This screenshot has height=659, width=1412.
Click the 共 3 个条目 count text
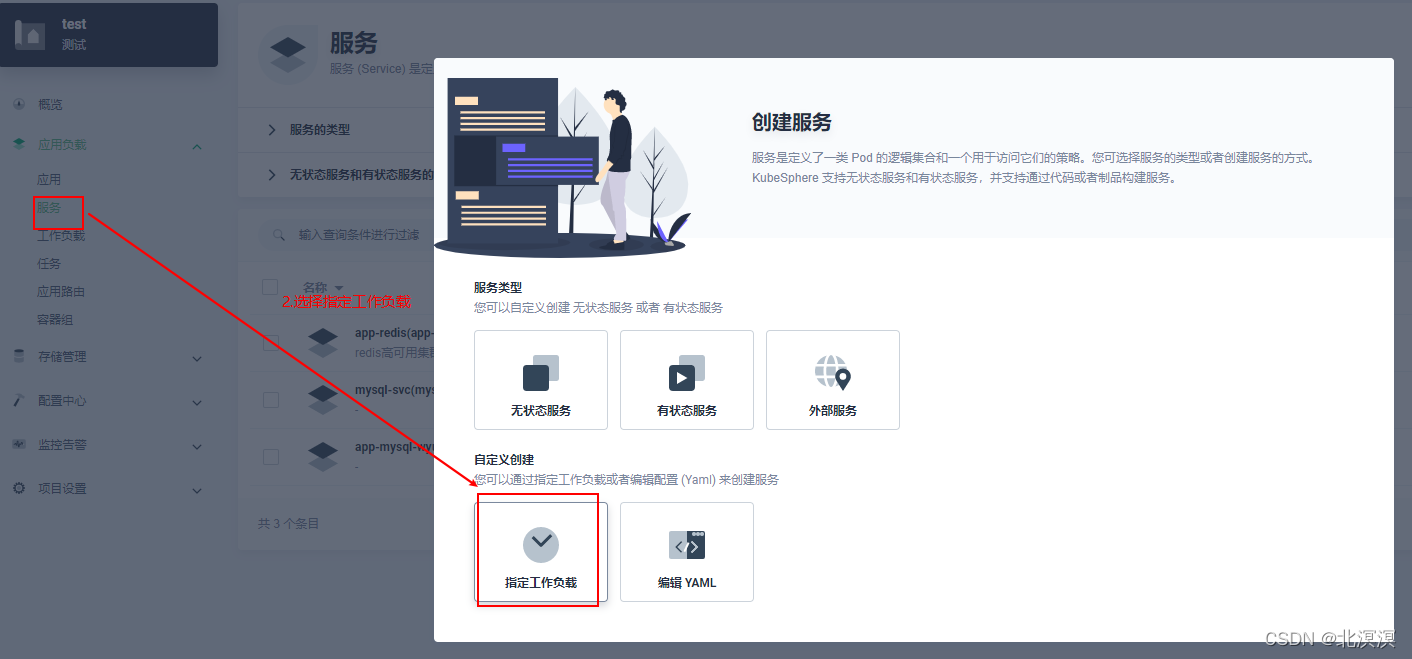[289, 523]
